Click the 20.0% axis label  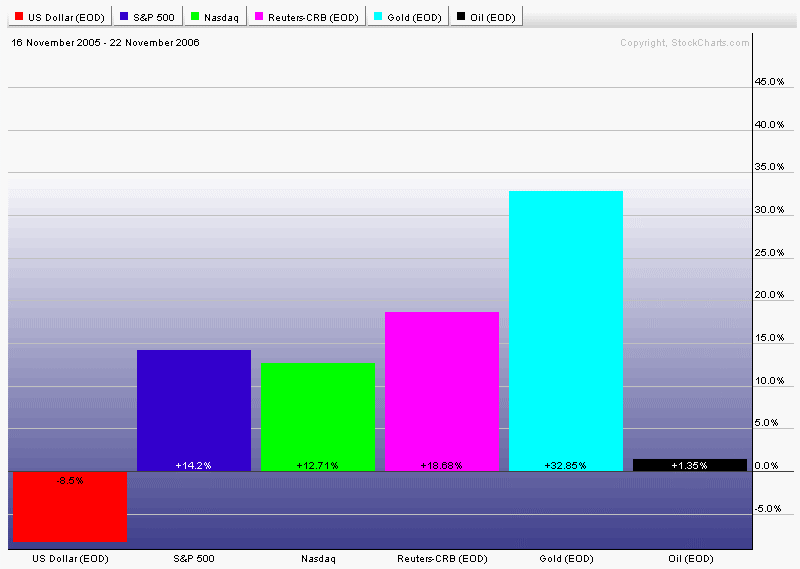769,294
